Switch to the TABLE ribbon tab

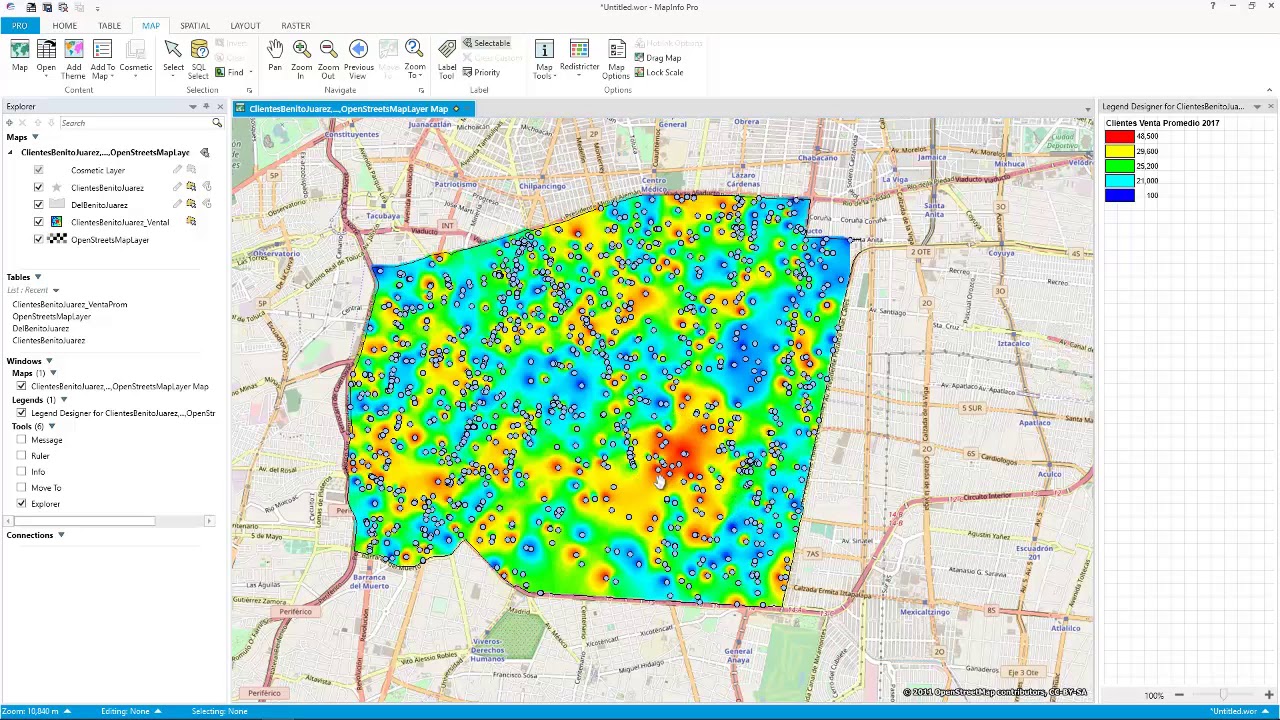coord(109,25)
